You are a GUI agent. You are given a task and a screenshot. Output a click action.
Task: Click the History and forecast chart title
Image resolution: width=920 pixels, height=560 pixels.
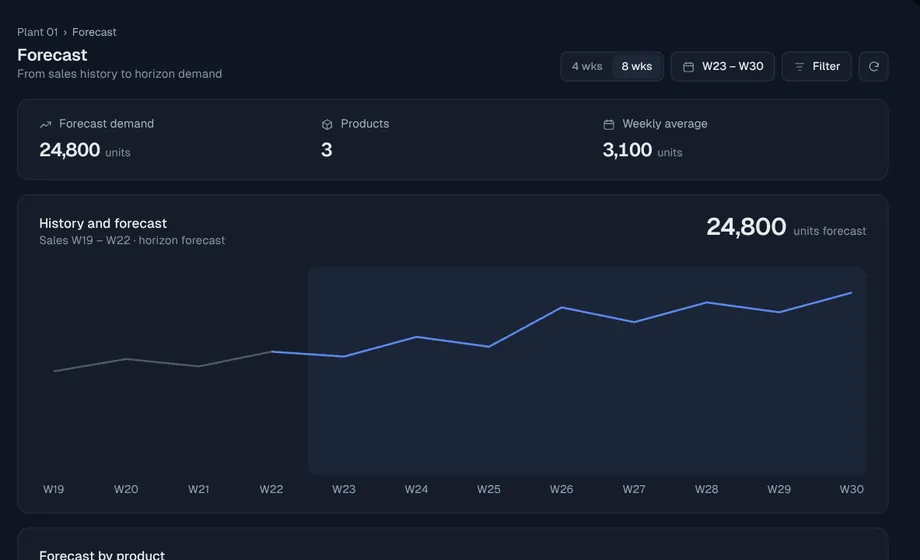point(103,224)
